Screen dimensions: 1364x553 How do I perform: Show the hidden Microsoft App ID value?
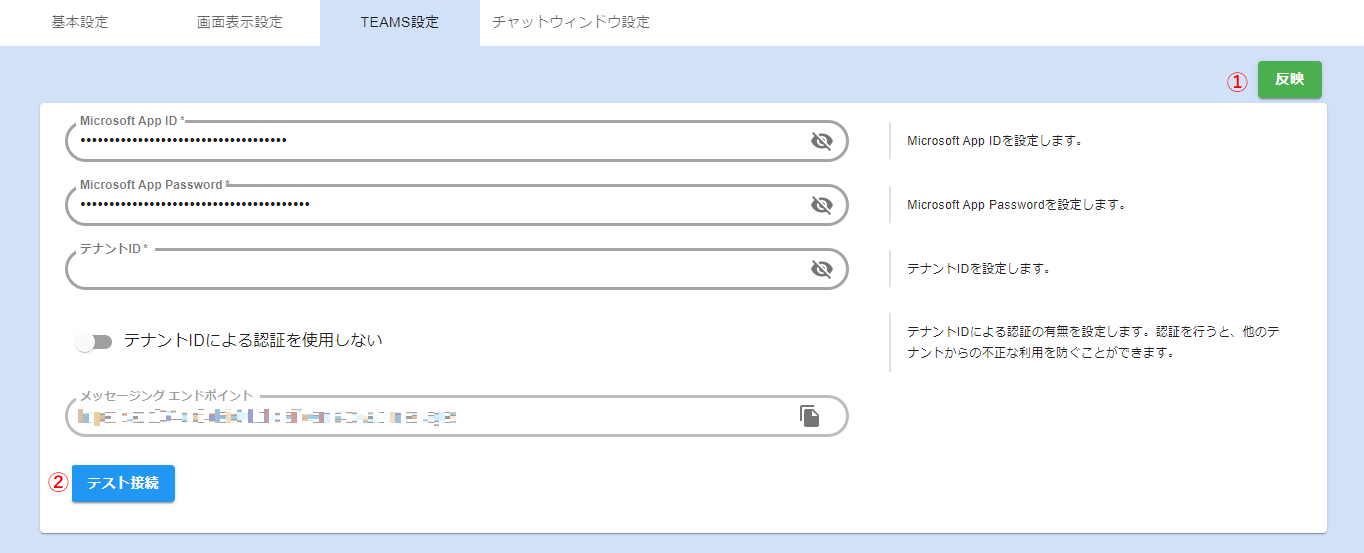(821, 141)
